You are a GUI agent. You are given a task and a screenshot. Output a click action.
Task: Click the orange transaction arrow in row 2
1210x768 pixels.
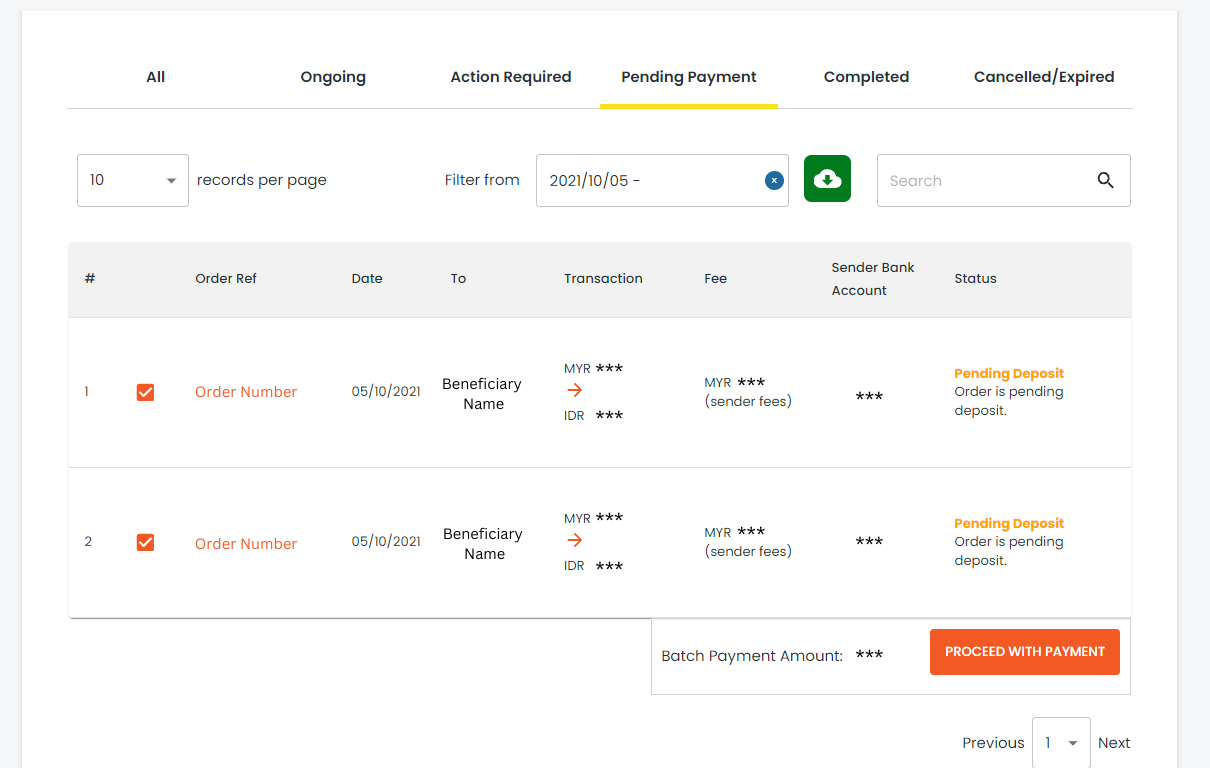pos(574,541)
